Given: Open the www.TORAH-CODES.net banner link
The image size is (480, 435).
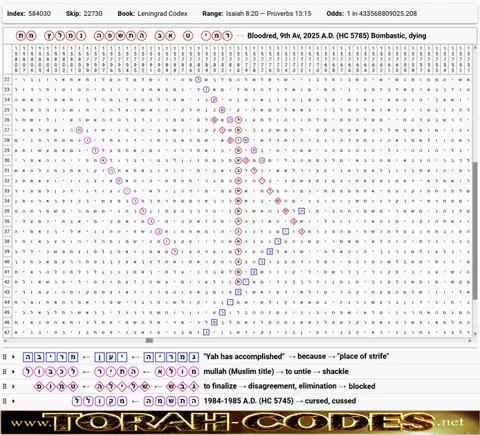Looking at the screenshot, I should click(x=240, y=423).
